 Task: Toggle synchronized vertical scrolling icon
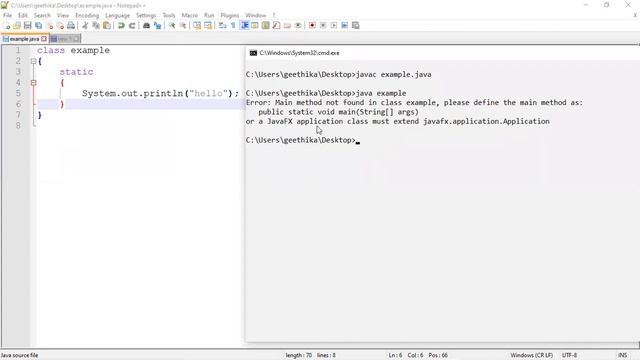(x=197, y=25)
